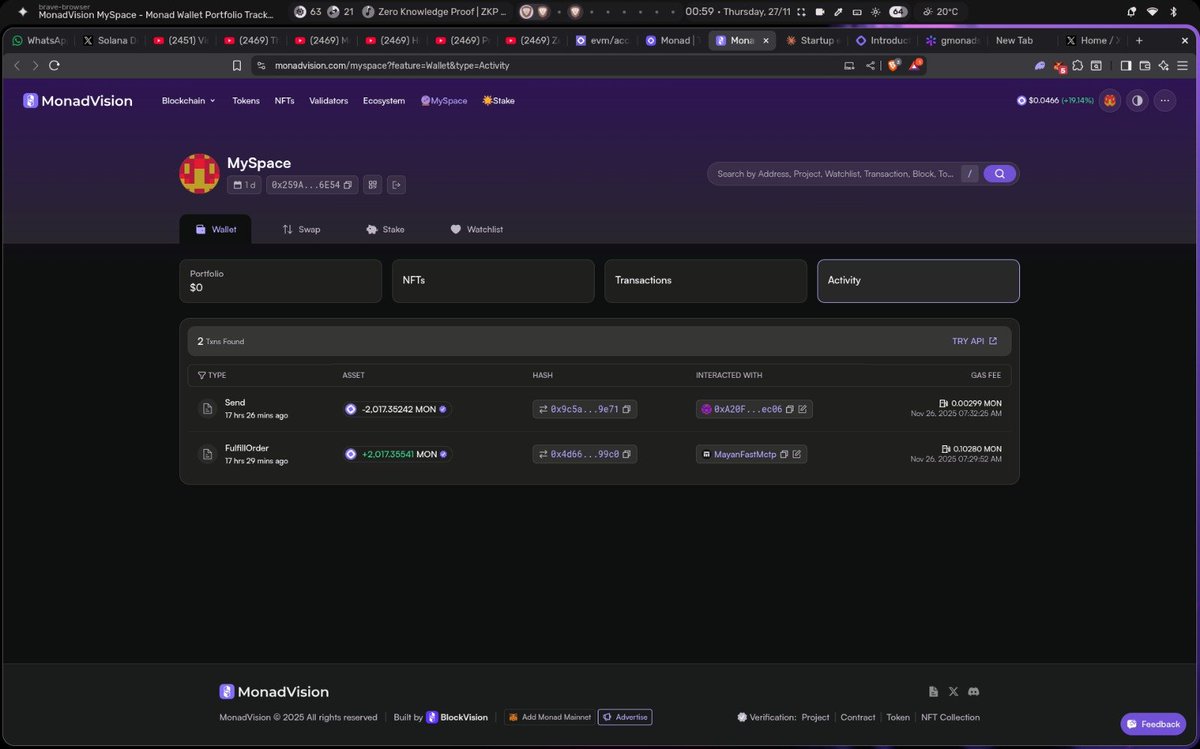Image resolution: width=1200 pixels, height=749 pixels.
Task: Open the footer docs page icon
Action: [x=933, y=691]
